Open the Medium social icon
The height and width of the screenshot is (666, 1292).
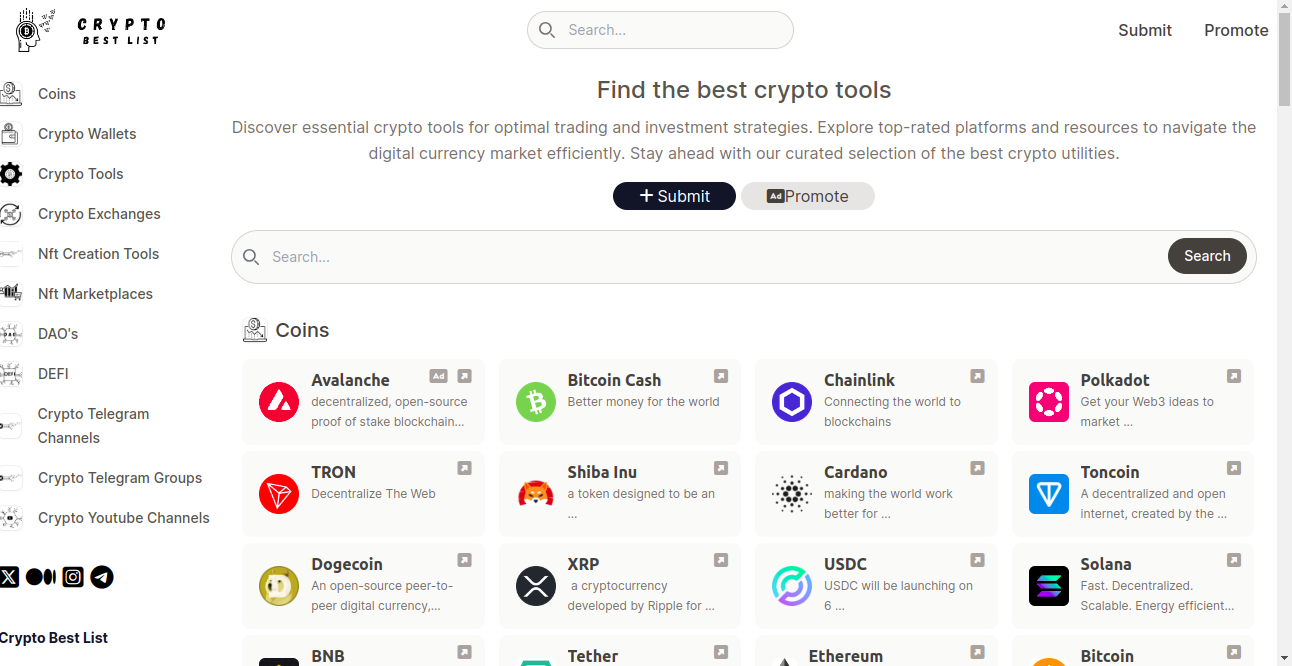click(x=40, y=577)
